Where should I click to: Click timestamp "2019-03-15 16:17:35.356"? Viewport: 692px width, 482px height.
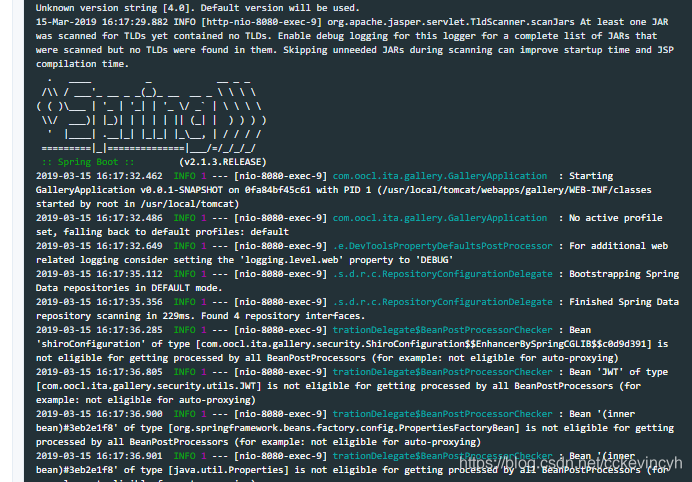[99, 302]
